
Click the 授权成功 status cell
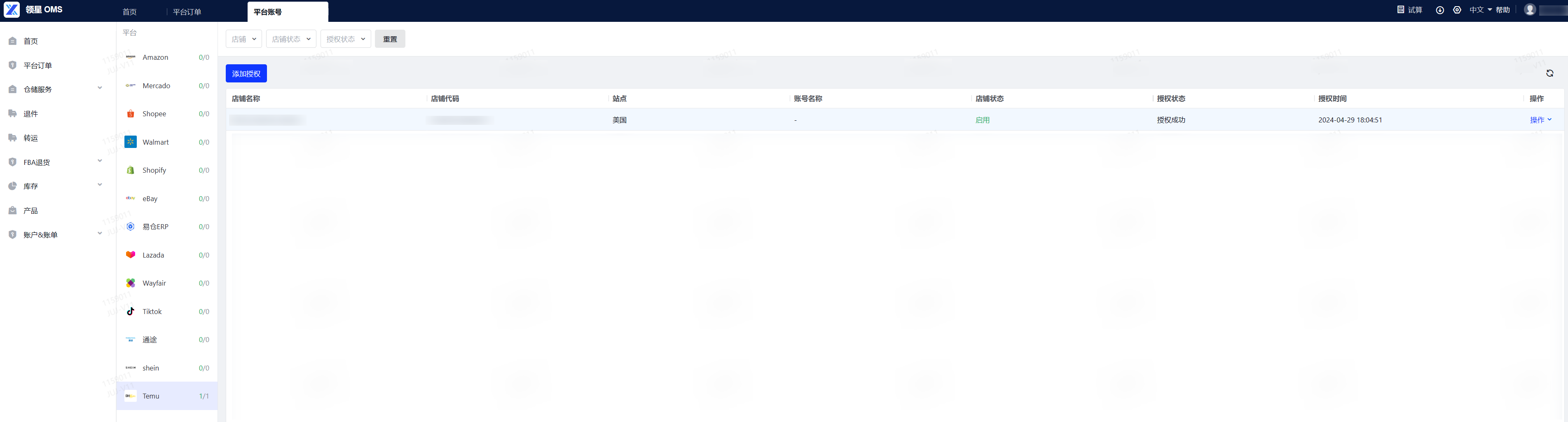click(x=1171, y=120)
